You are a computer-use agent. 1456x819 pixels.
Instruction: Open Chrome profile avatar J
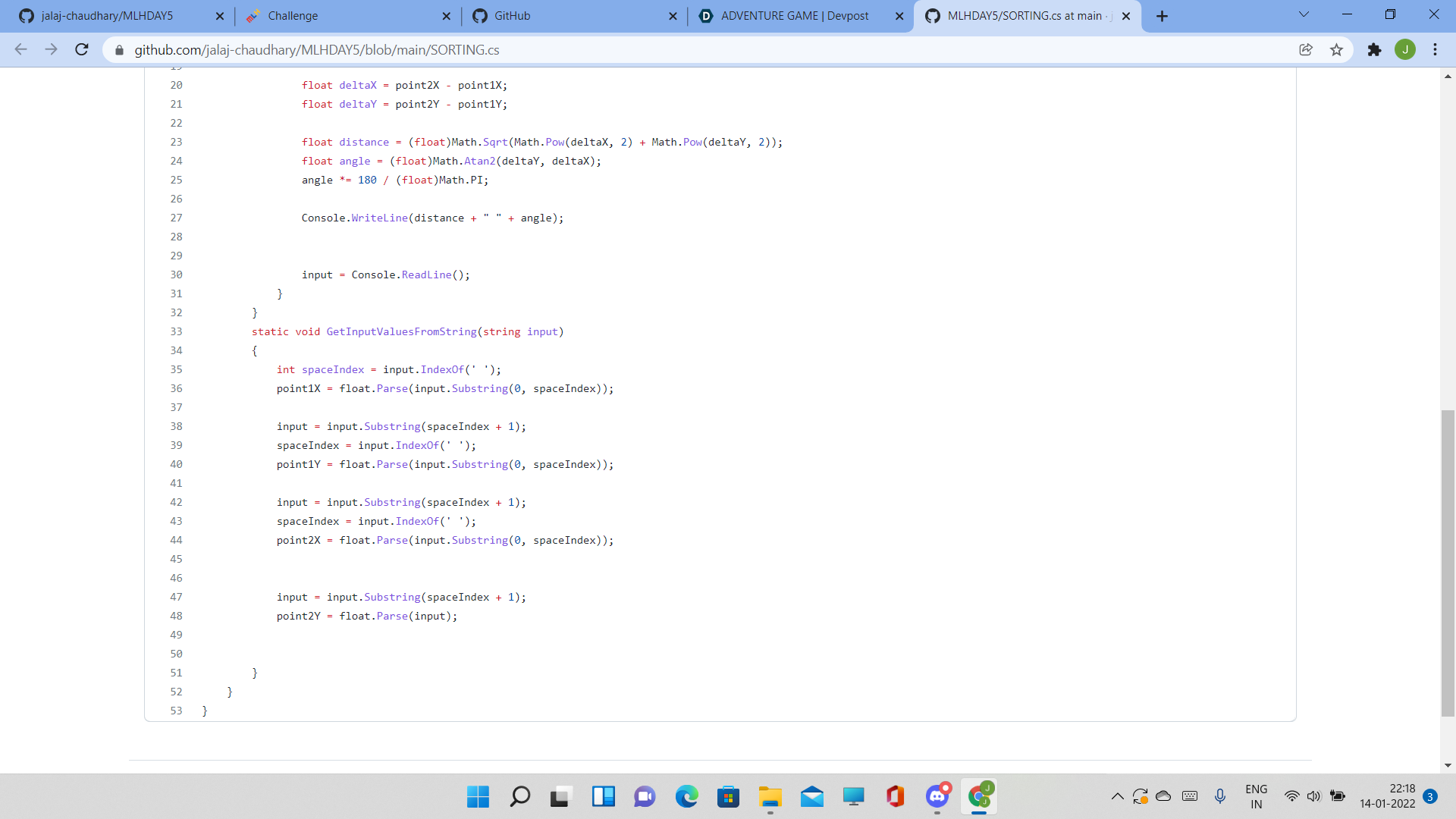pos(1405,49)
